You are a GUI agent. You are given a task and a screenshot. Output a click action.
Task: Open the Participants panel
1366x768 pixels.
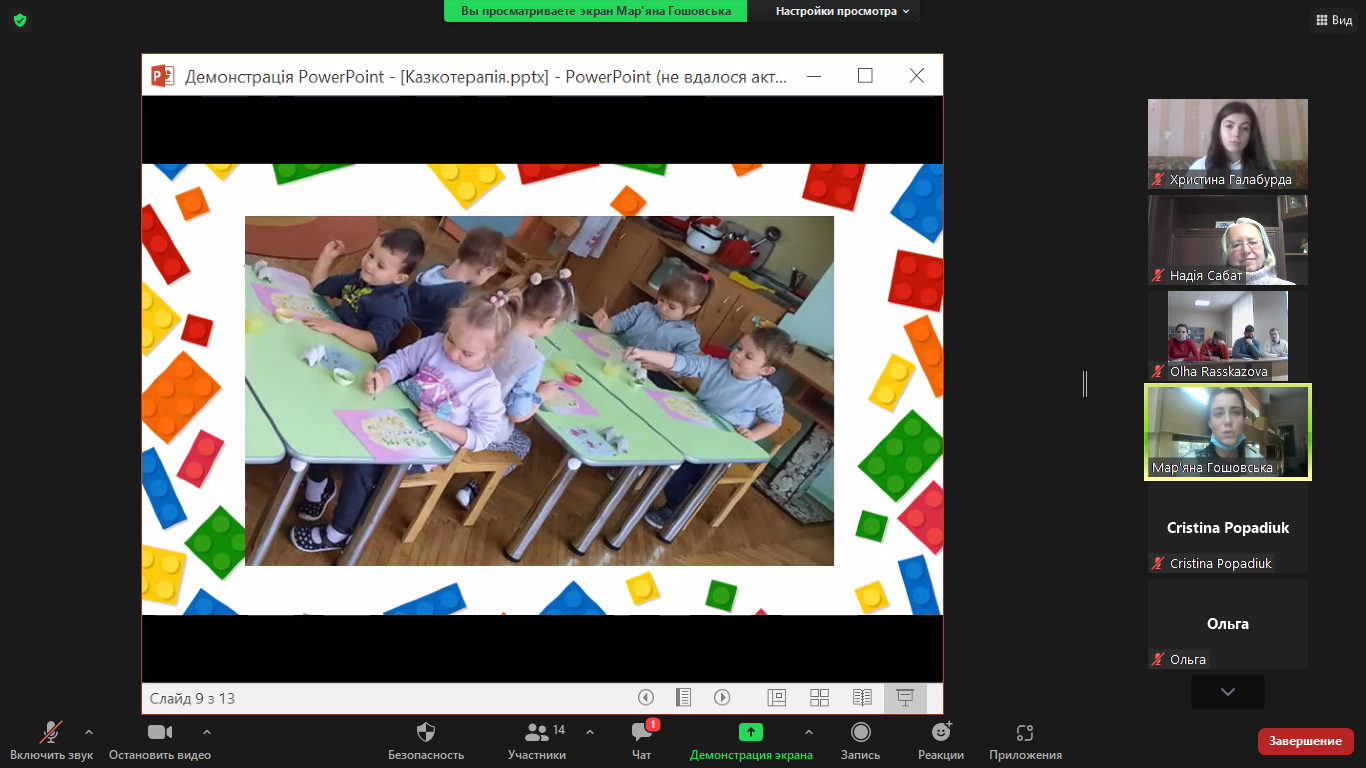pos(537,733)
